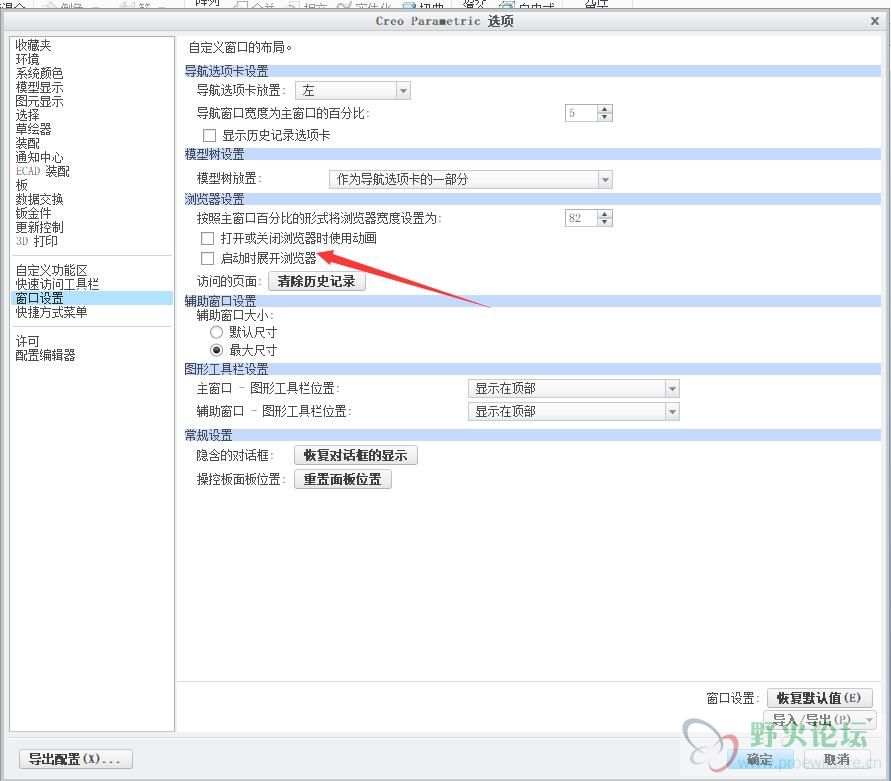Select the 板 category
The image size is (891, 781).
click(22, 185)
